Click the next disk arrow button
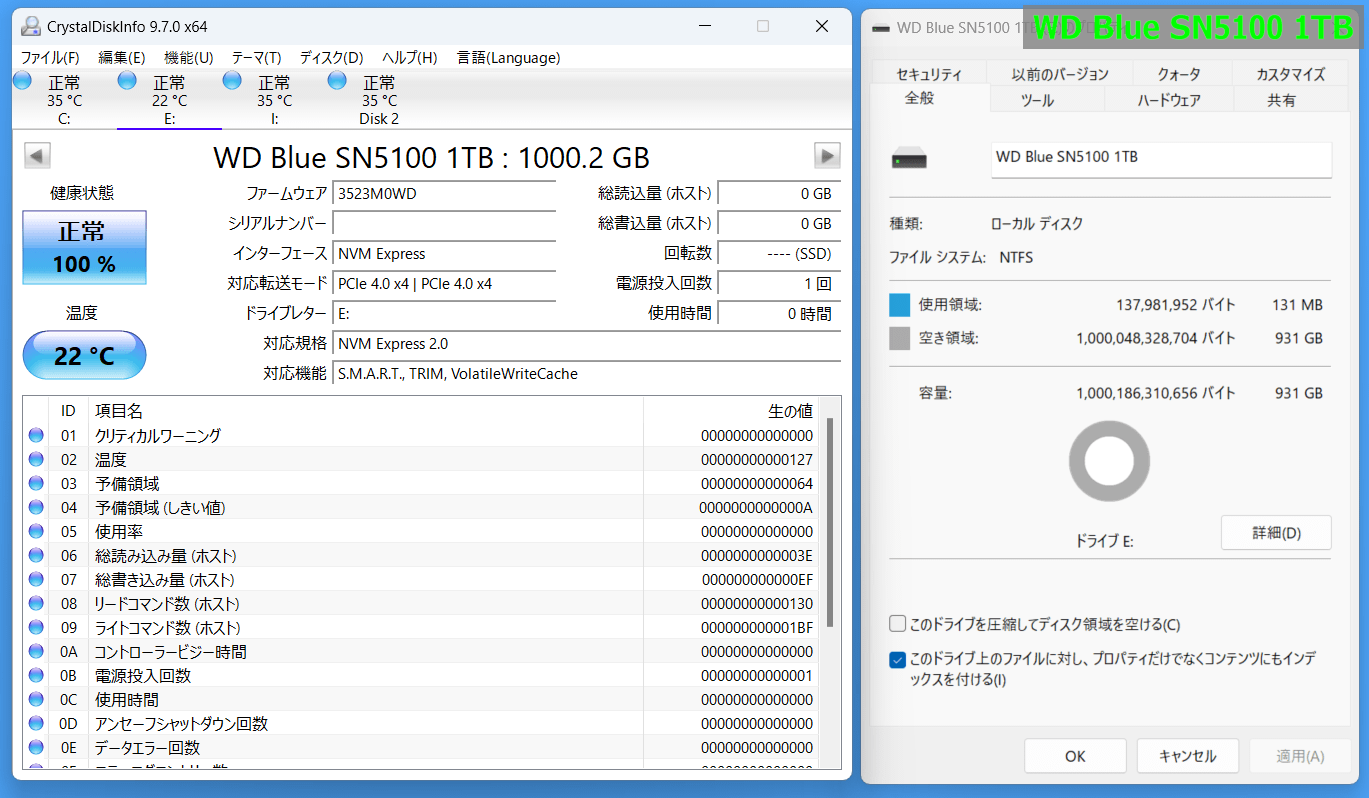 click(x=827, y=155)
